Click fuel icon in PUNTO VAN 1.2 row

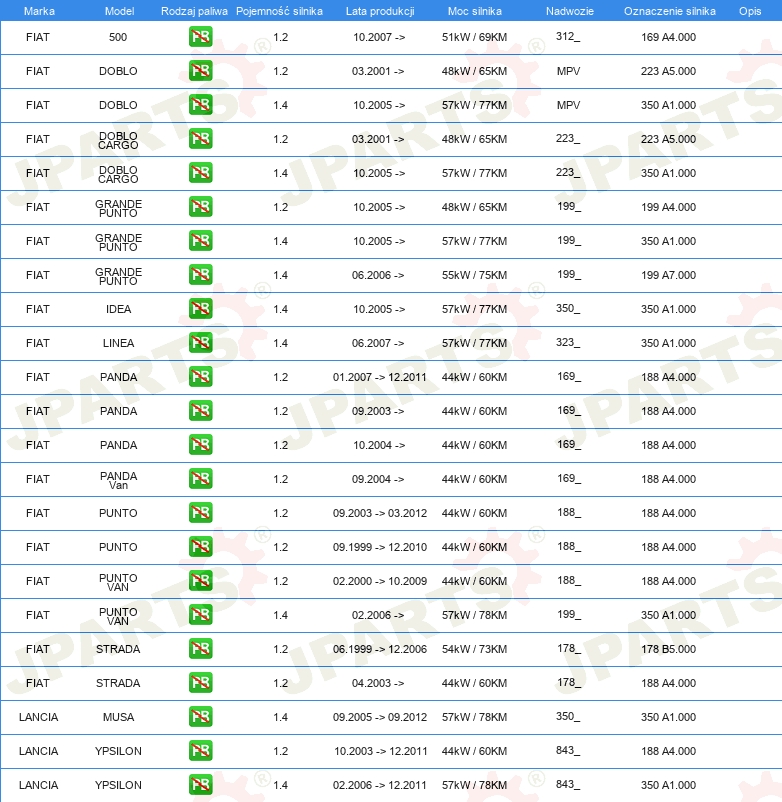[200, 581]
